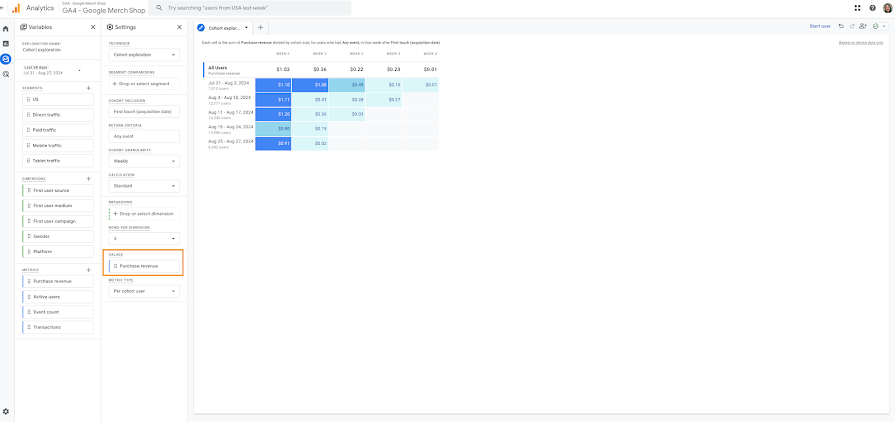
Task: Open the Technique dropdown
Action: pos(144,55)
